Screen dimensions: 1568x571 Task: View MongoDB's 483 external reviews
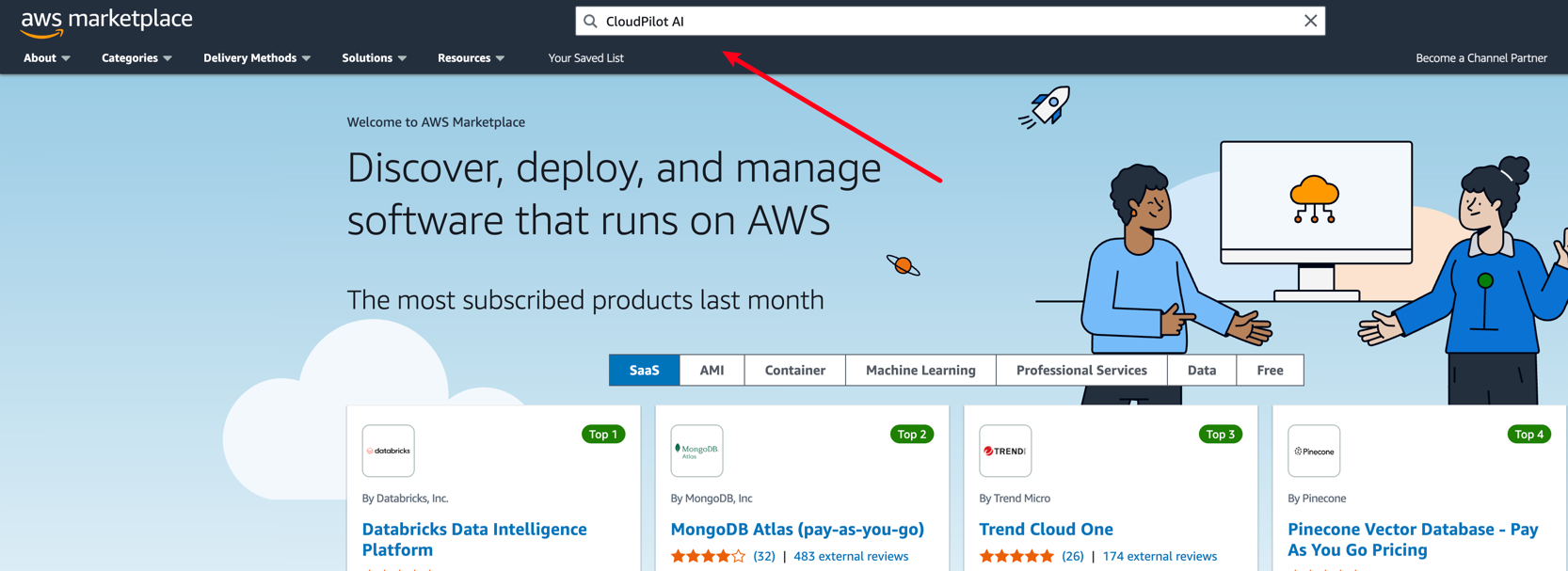pos(851,556)
